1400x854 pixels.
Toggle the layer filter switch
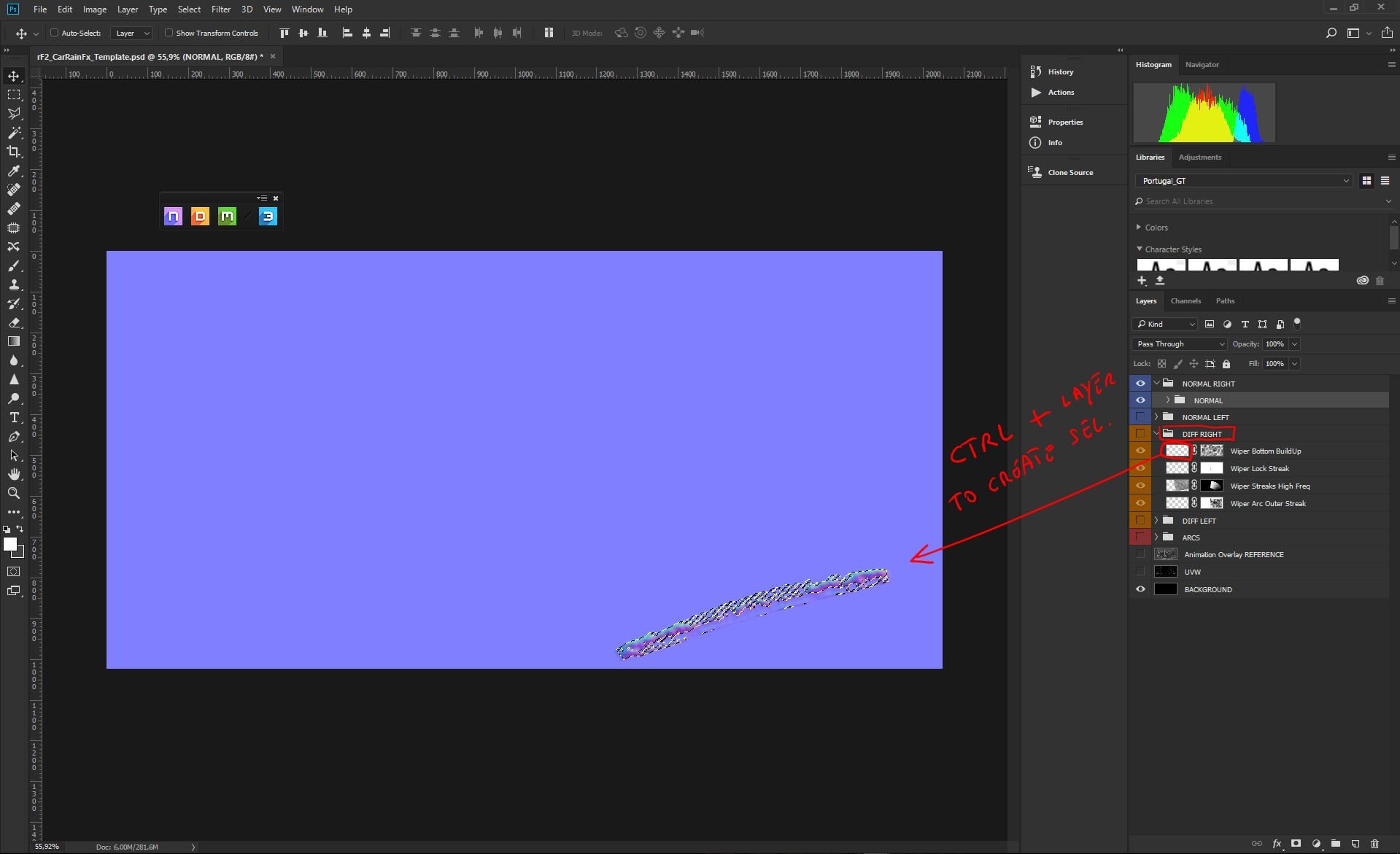pyautogui.click(x=1297, y=323)
